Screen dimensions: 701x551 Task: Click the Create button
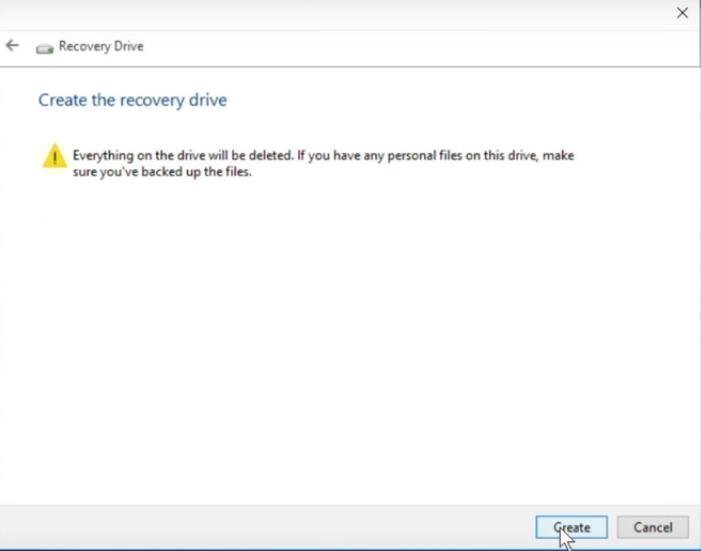point(571,527)
